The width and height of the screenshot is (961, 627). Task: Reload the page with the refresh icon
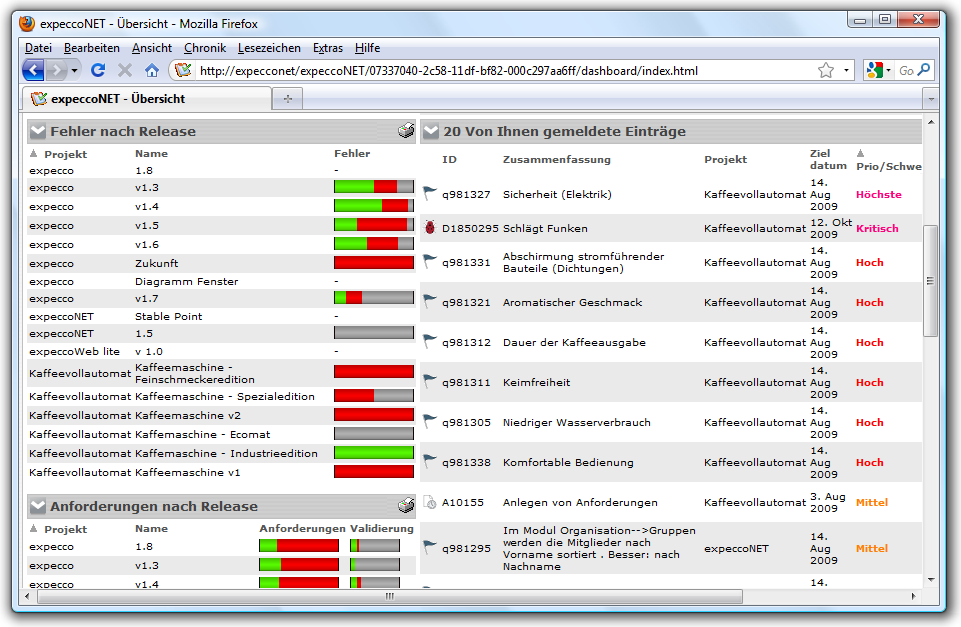click(98, 70)
